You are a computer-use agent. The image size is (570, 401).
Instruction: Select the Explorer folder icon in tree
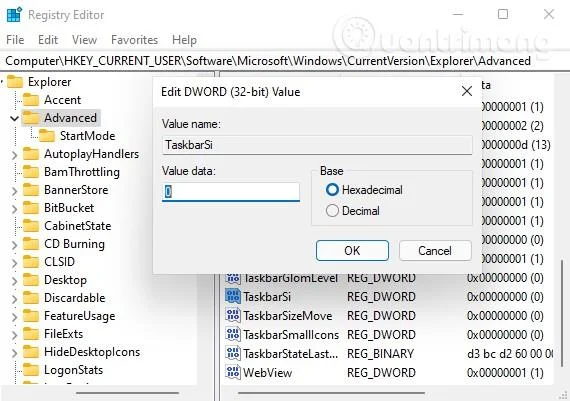pyautogui.click(x=15, y=81)
